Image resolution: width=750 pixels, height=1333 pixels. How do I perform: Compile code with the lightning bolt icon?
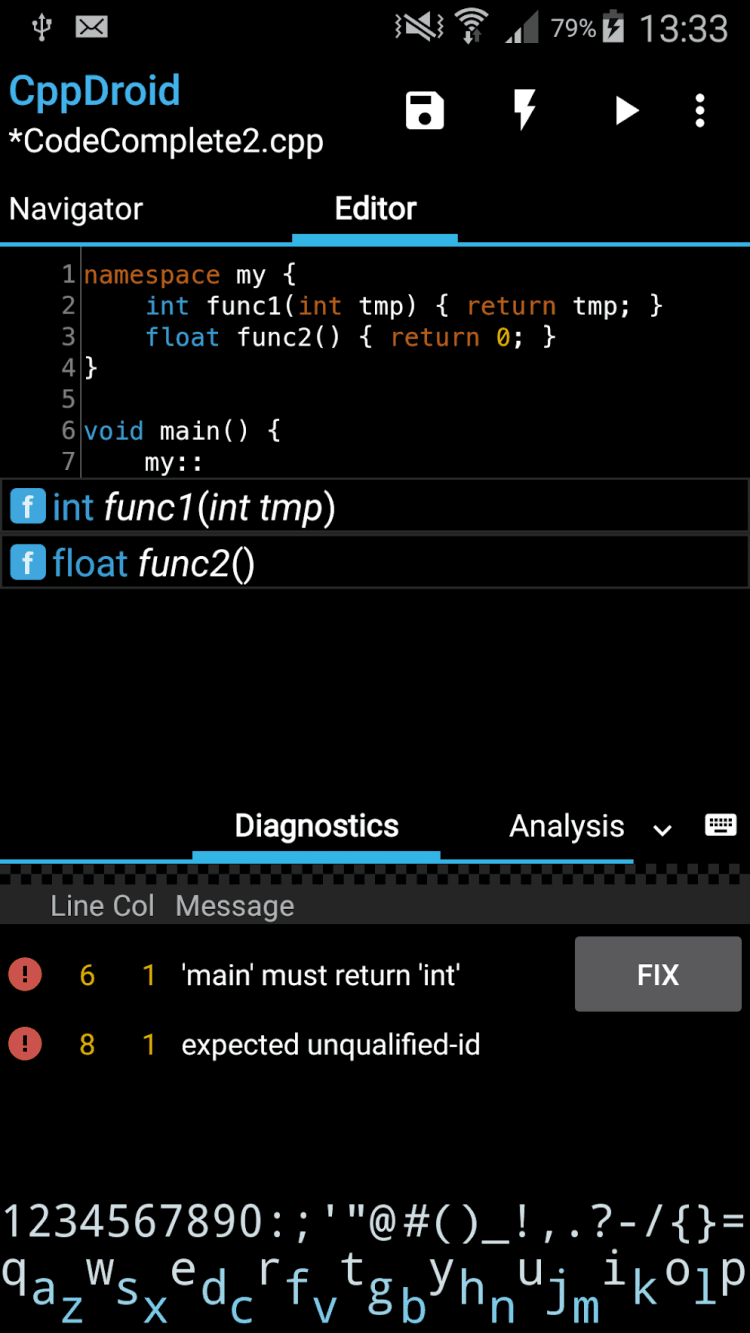[x=525, y=110]
